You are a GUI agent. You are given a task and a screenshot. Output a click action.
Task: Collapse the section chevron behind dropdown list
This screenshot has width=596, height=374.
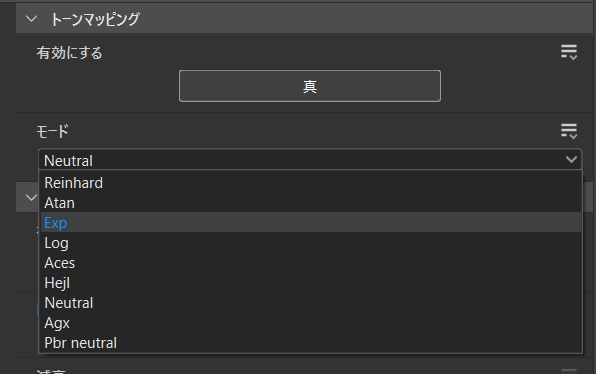click(31, 197)
